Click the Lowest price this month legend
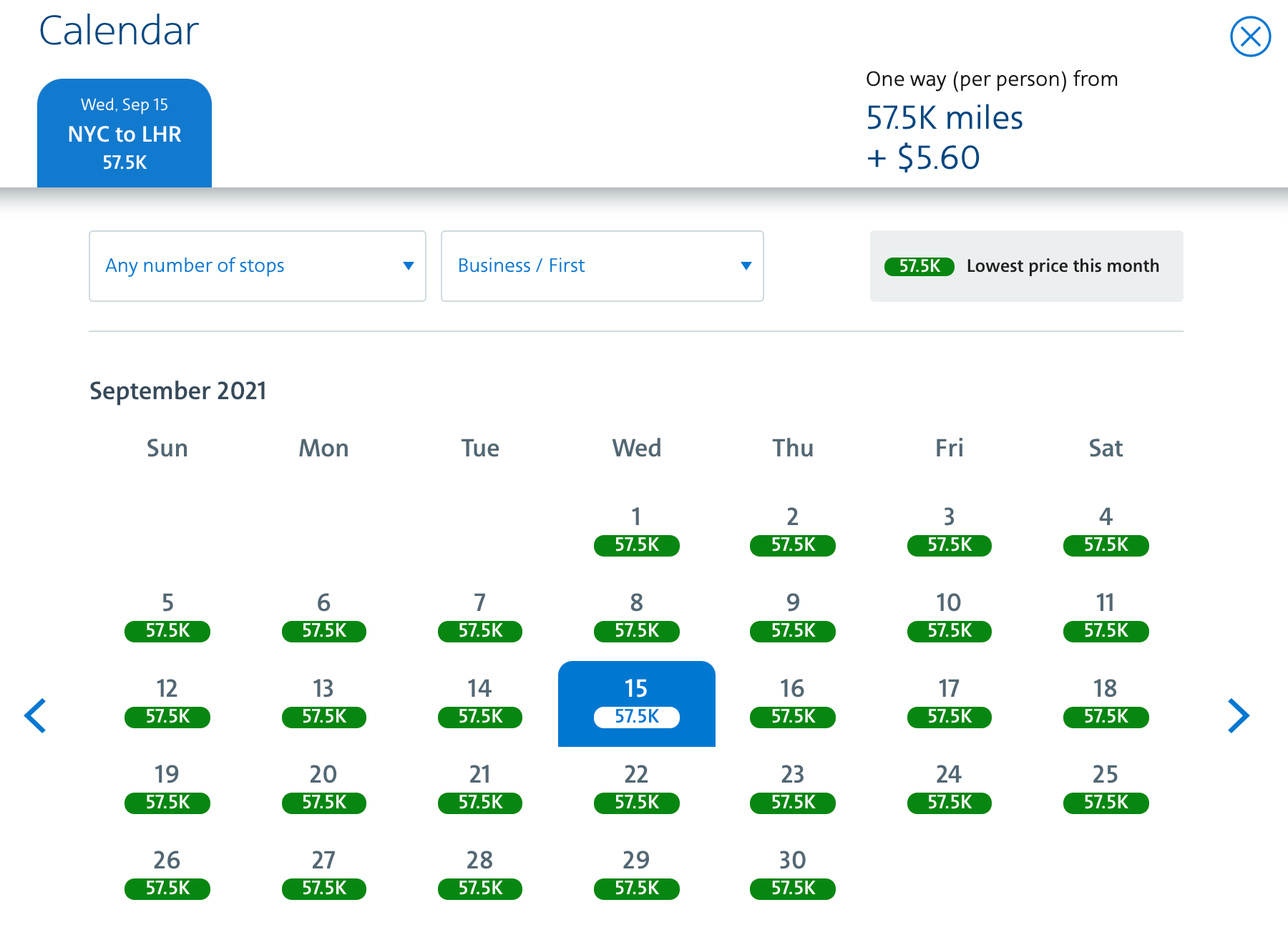Screen dimensions: 1288x950 (x=1026, y=266)
